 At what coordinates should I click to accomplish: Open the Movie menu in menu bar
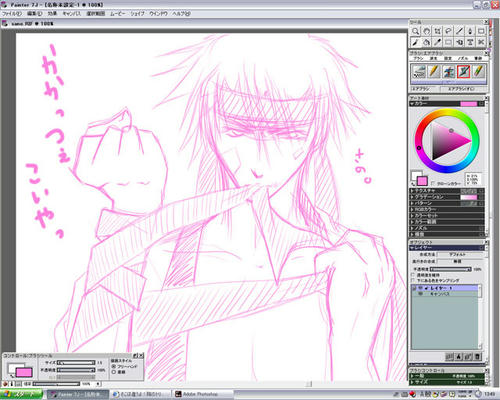coord(117,14)
